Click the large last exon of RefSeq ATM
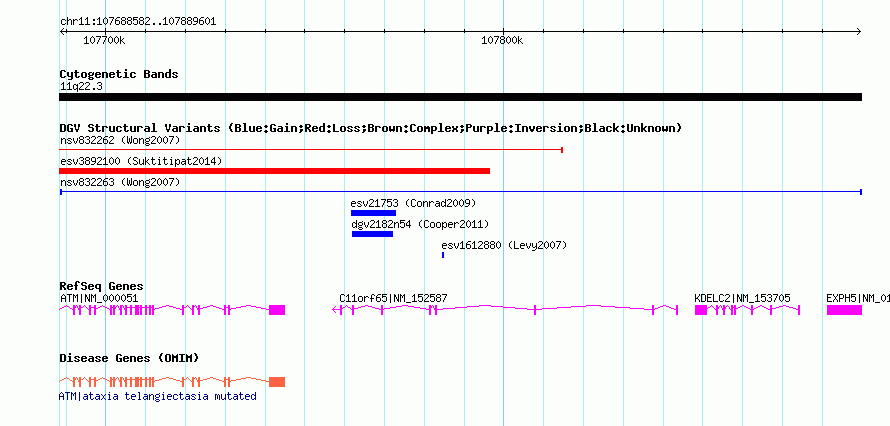890x426 pixels. (277, 310)
